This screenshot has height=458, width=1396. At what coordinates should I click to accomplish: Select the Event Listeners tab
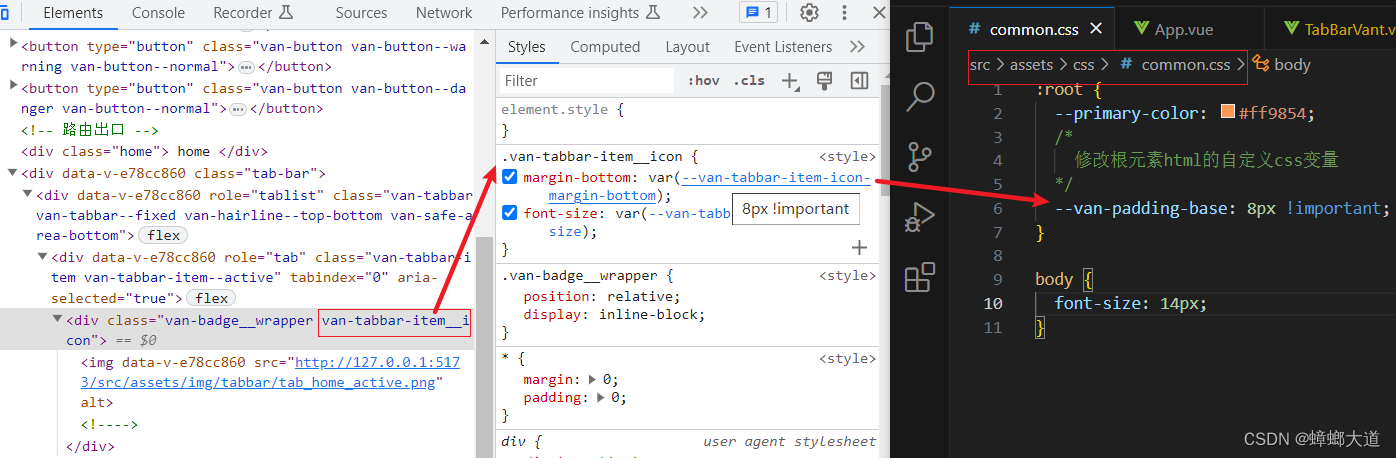[x=783, y=47]
